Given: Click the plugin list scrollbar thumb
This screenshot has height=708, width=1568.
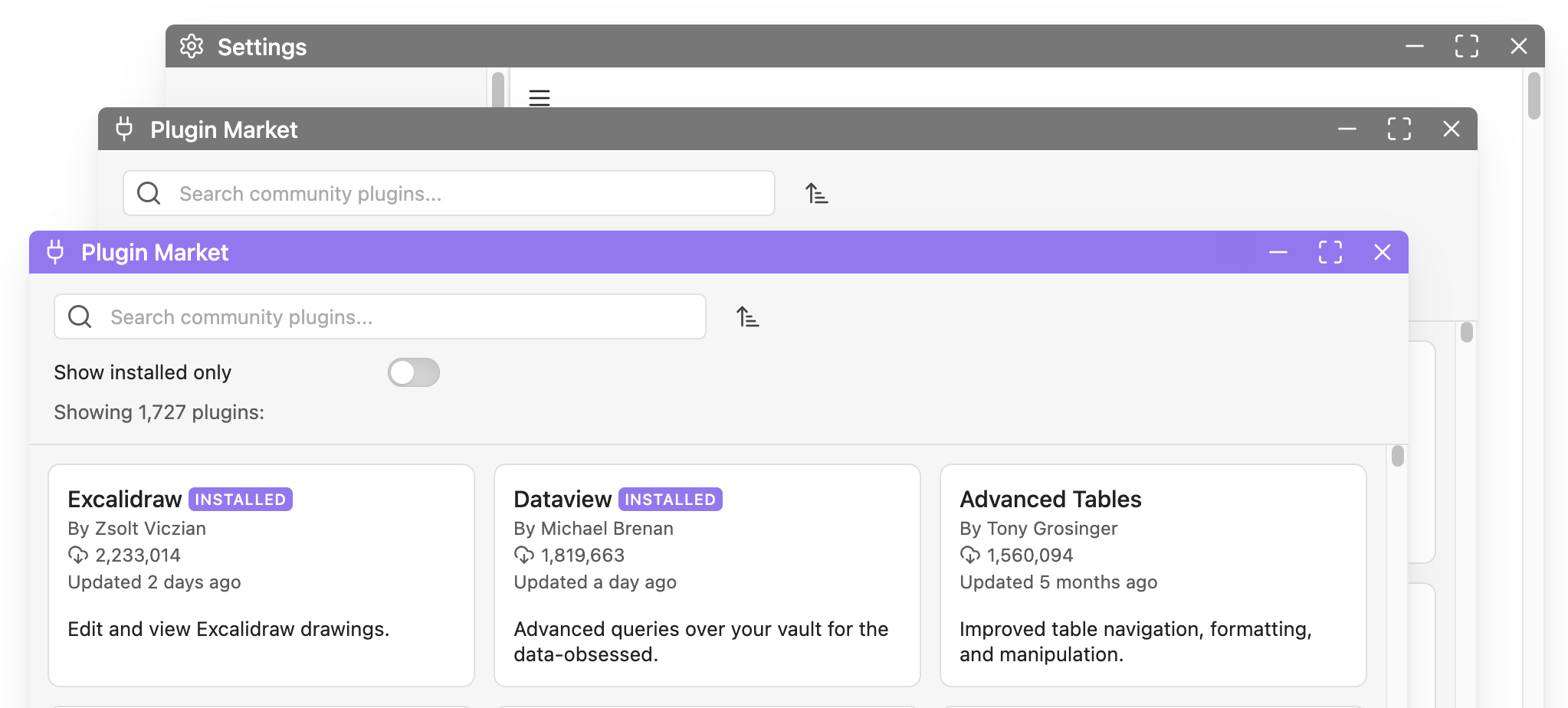Looking at the screenshot, I should click(x=1398, y=456).
